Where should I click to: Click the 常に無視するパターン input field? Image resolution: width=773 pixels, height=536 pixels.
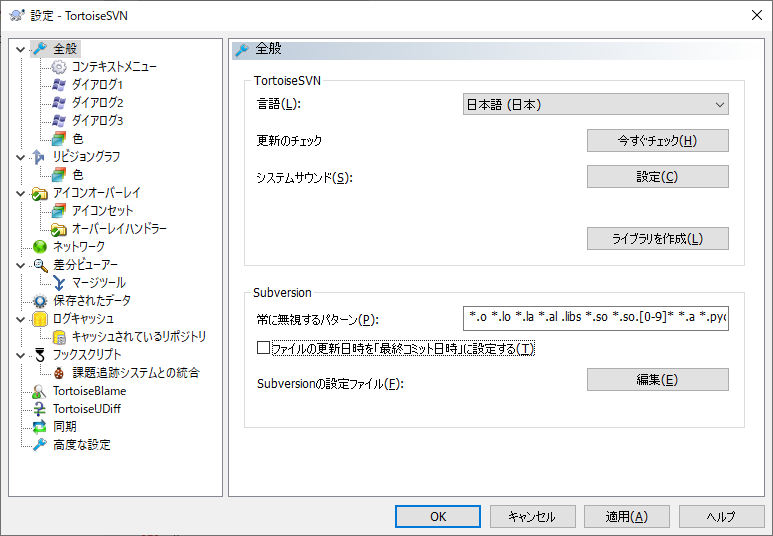coord(596,318)
